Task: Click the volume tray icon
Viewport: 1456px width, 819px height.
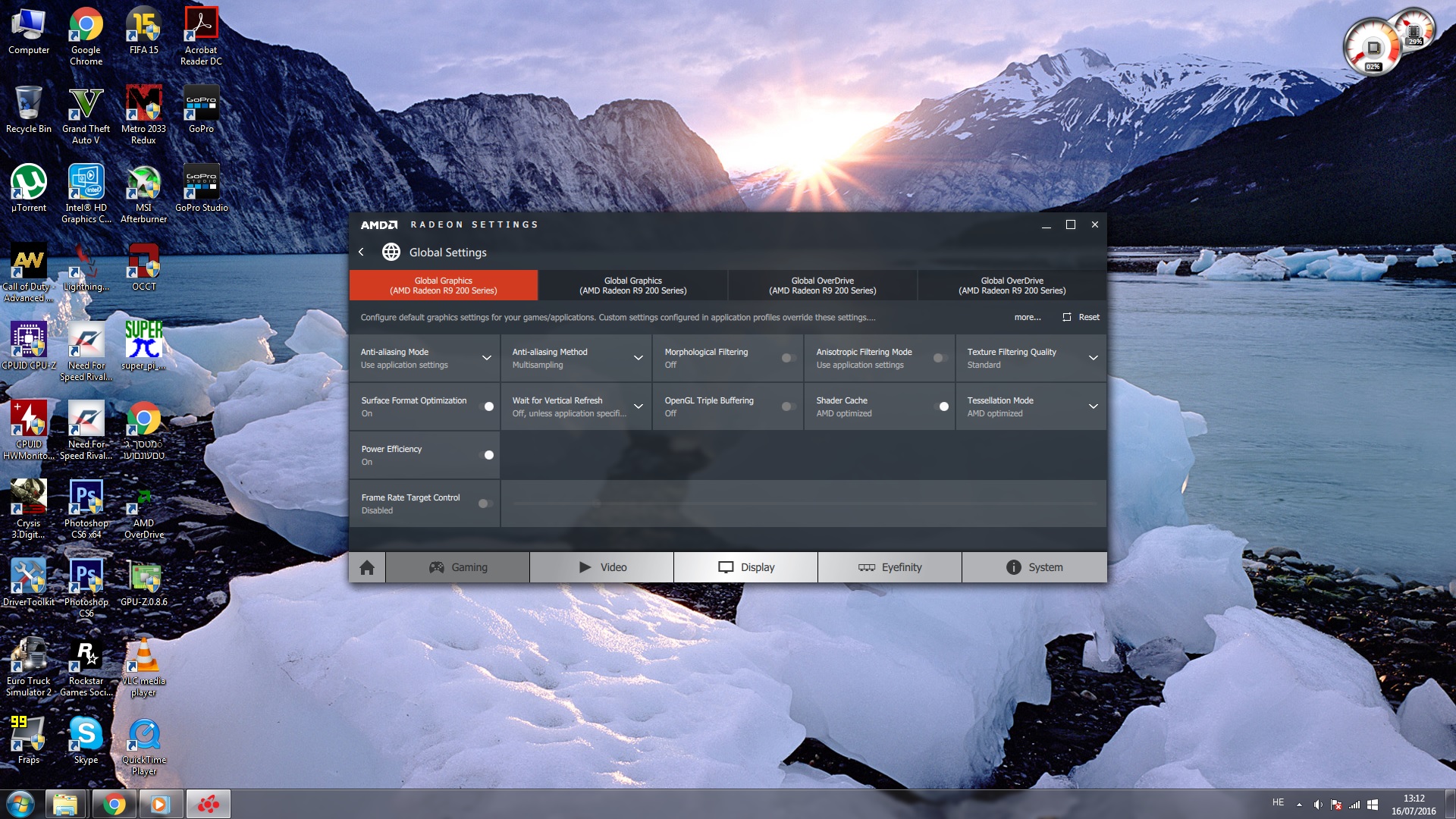Action: coord(1318,805)
